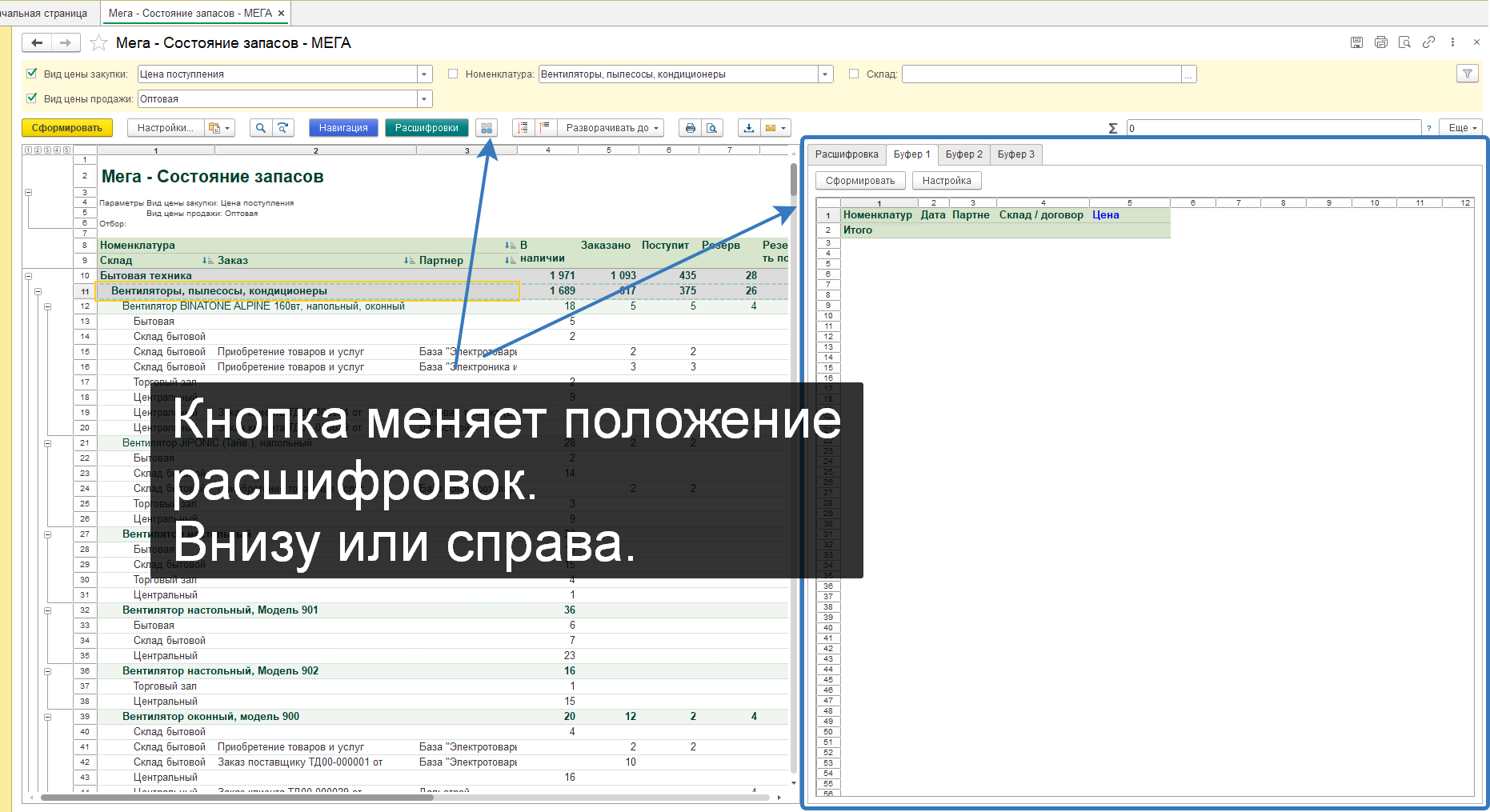Open Номенклатура field dropdown arrow
The height and width of the screenshot is (812, 1490).
(x=825, y=74)
